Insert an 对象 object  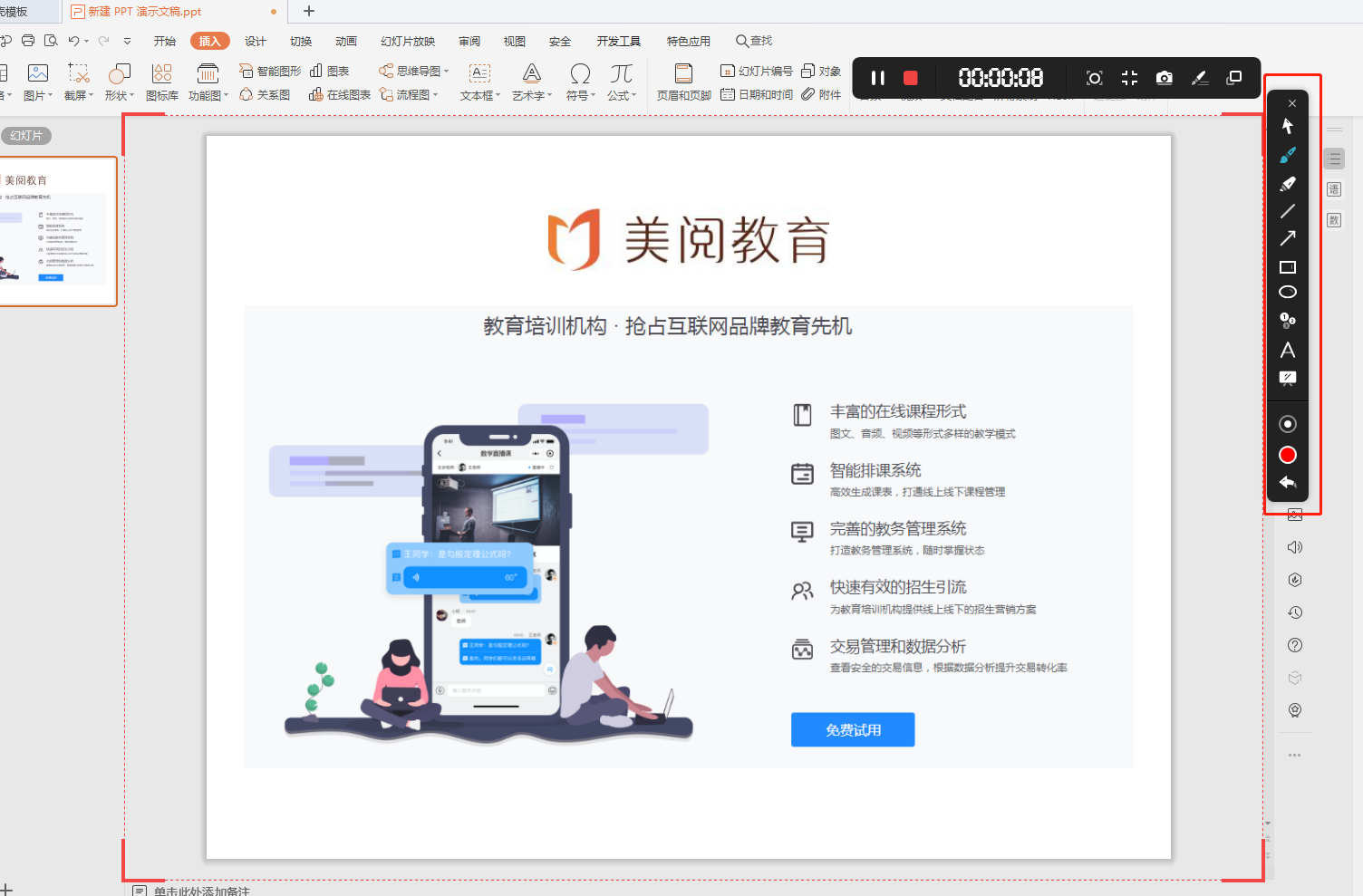point(821,71)
